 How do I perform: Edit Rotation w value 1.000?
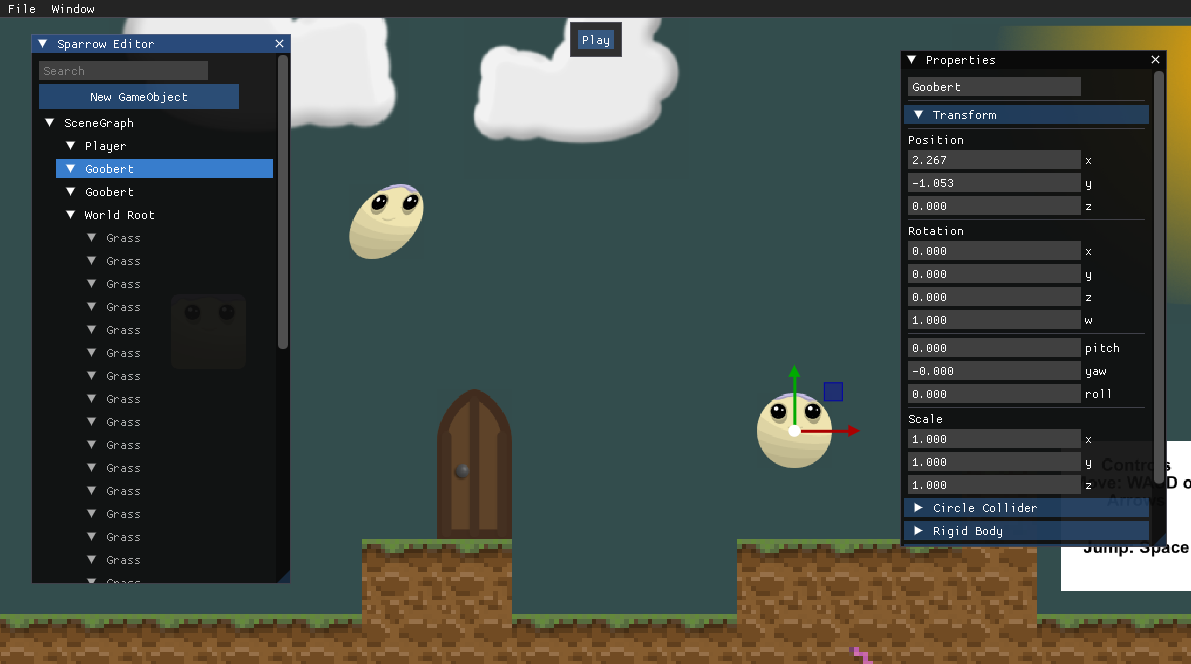[994, 320]
